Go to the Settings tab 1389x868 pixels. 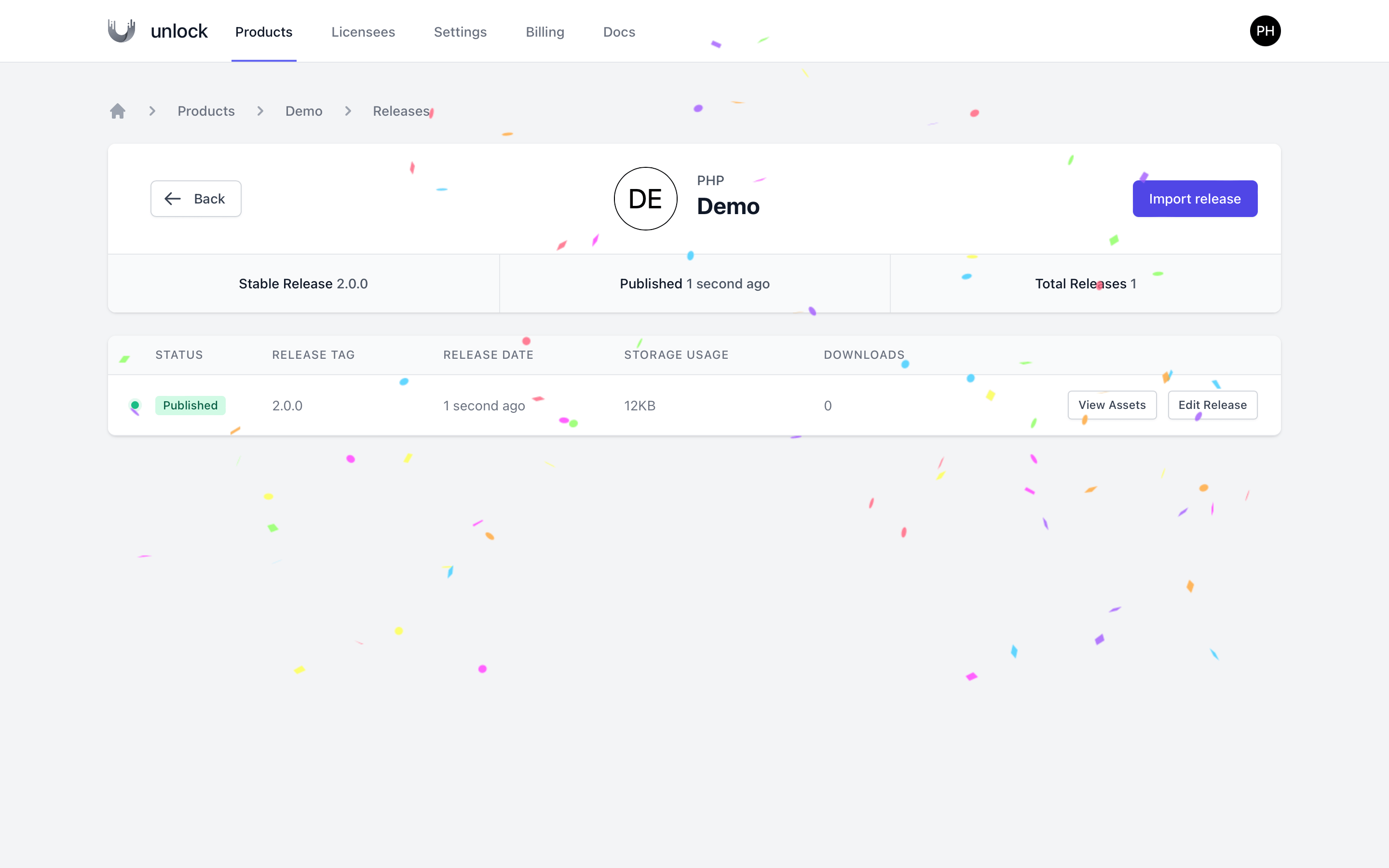click(x=460, y=32)
